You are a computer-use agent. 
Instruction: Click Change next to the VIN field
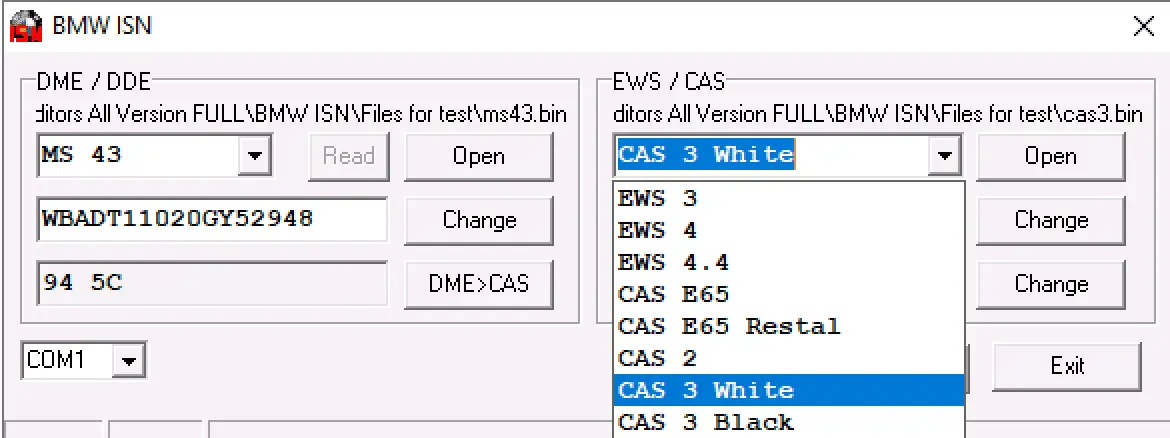point(478,220)
